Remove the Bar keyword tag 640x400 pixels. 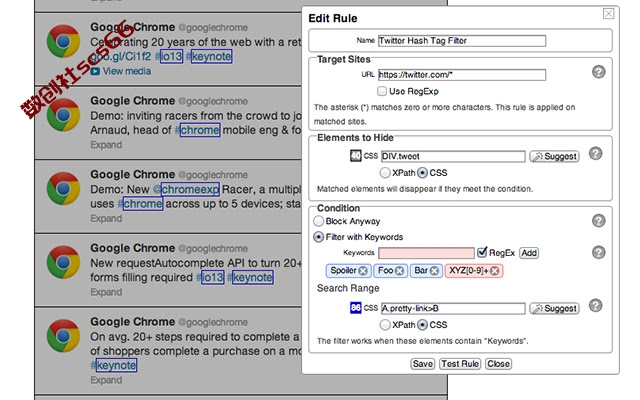434,271
